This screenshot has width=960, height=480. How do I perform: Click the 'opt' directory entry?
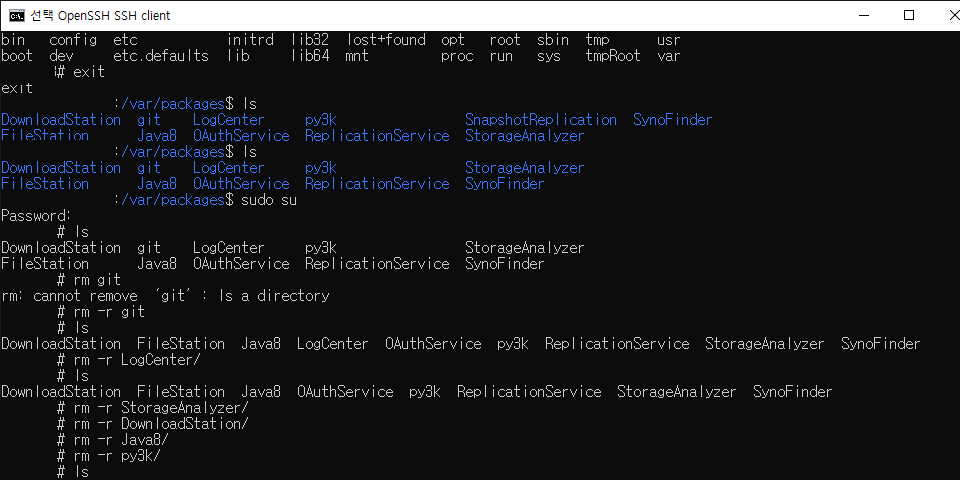tap(452, 40)
